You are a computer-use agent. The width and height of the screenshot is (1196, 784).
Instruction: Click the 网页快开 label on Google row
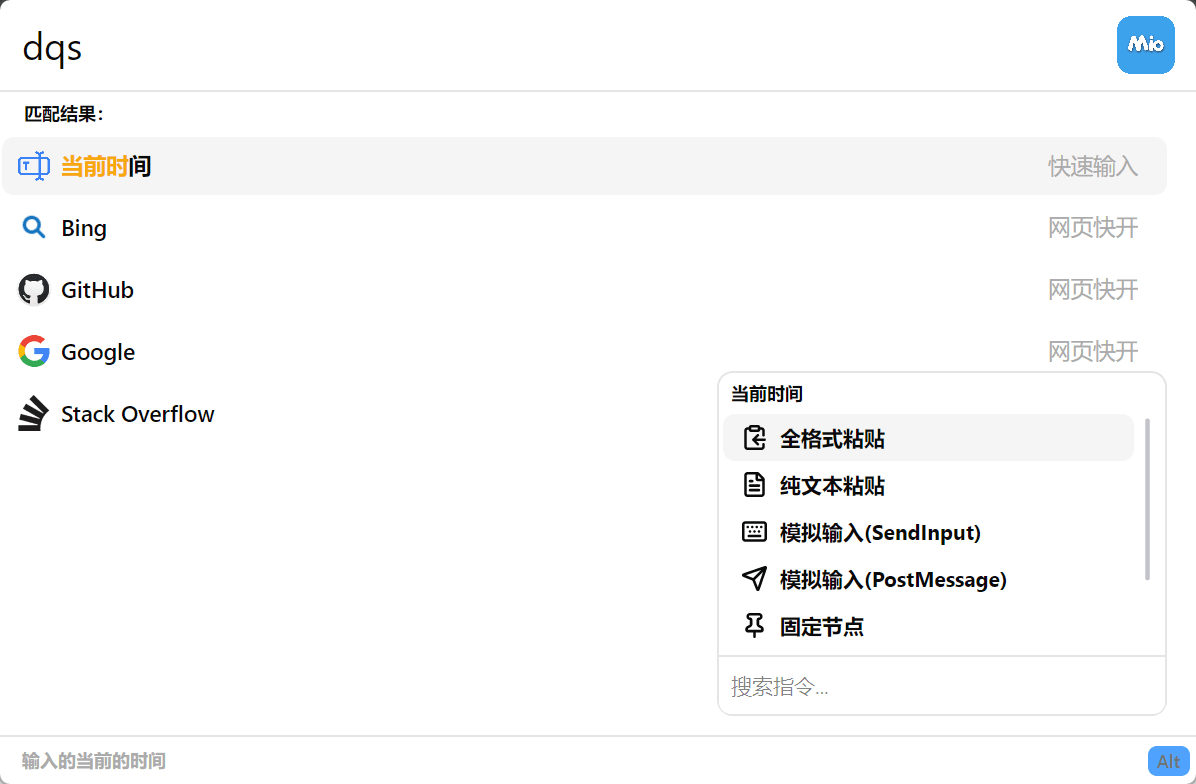(1093, 351)
